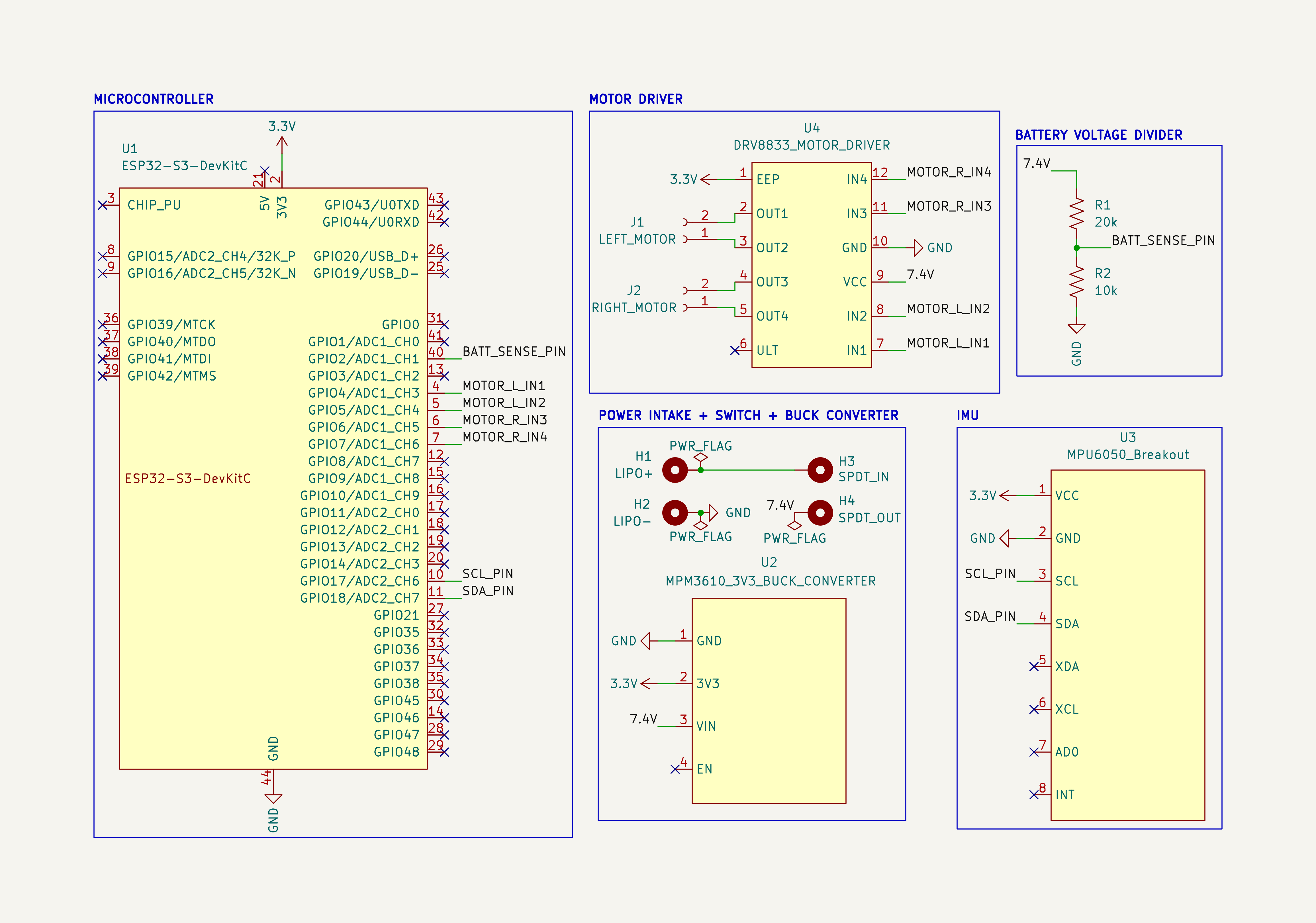Click the MOTOR_L_IN2 label at DRV8833 IN2
Screen dimensions: 1316x923
click(948, 309)
